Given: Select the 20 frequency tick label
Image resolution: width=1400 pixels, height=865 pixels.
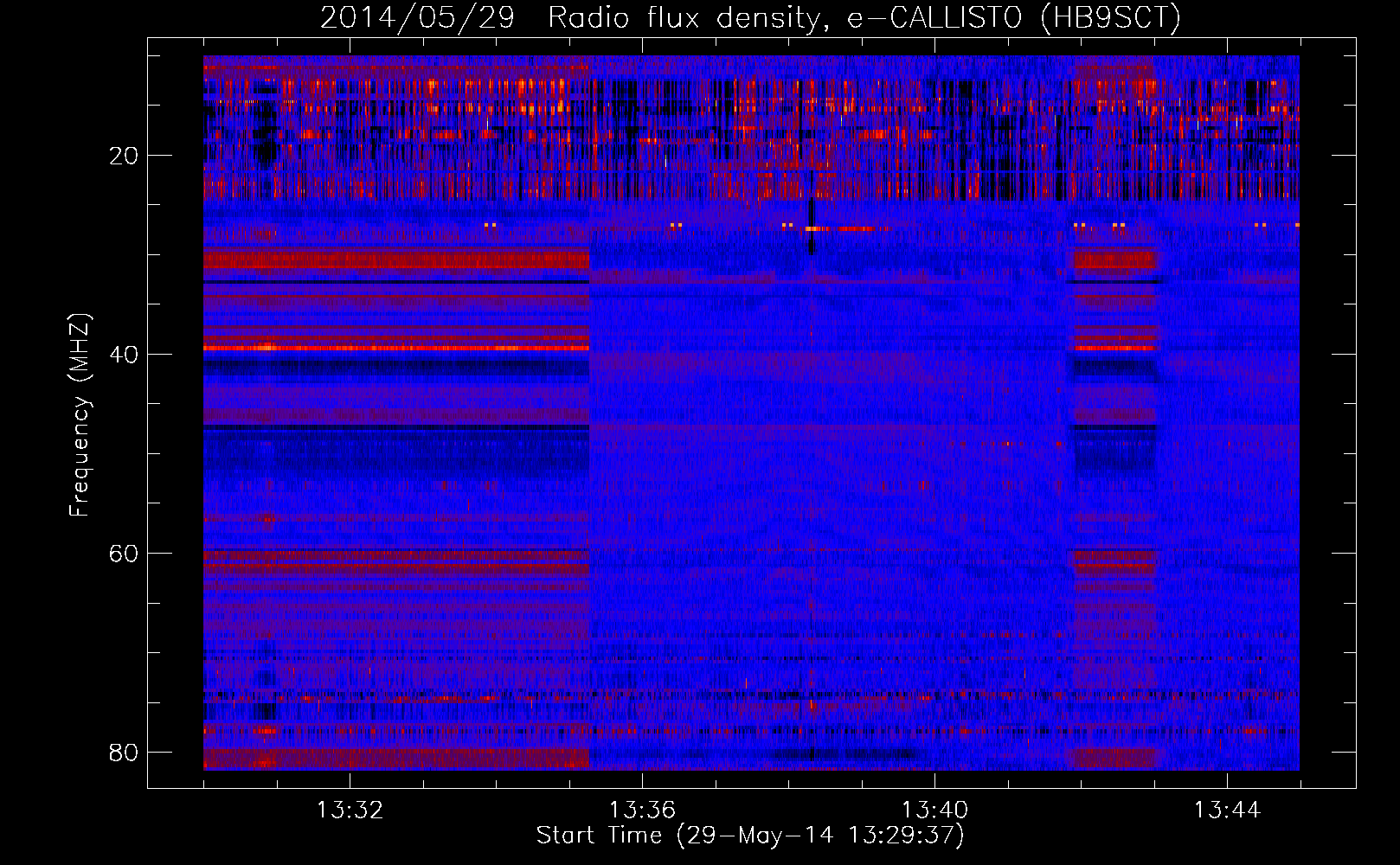Looking at the screenshot, I should (124, 156).
